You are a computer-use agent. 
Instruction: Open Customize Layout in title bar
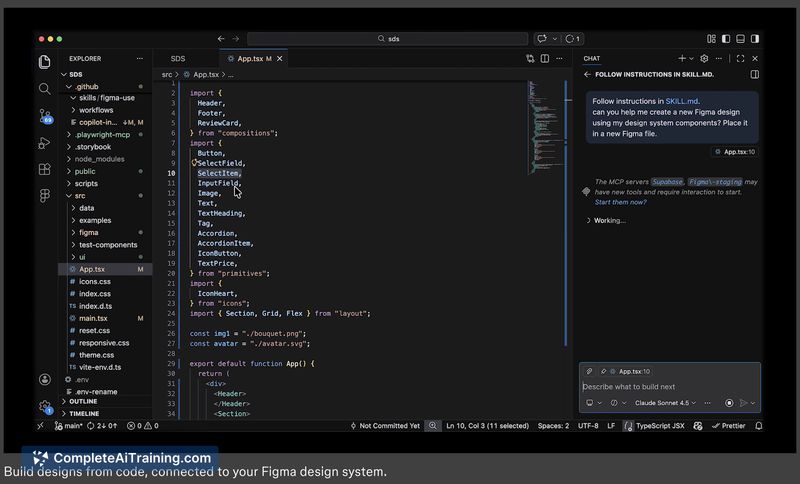[711, 39]
